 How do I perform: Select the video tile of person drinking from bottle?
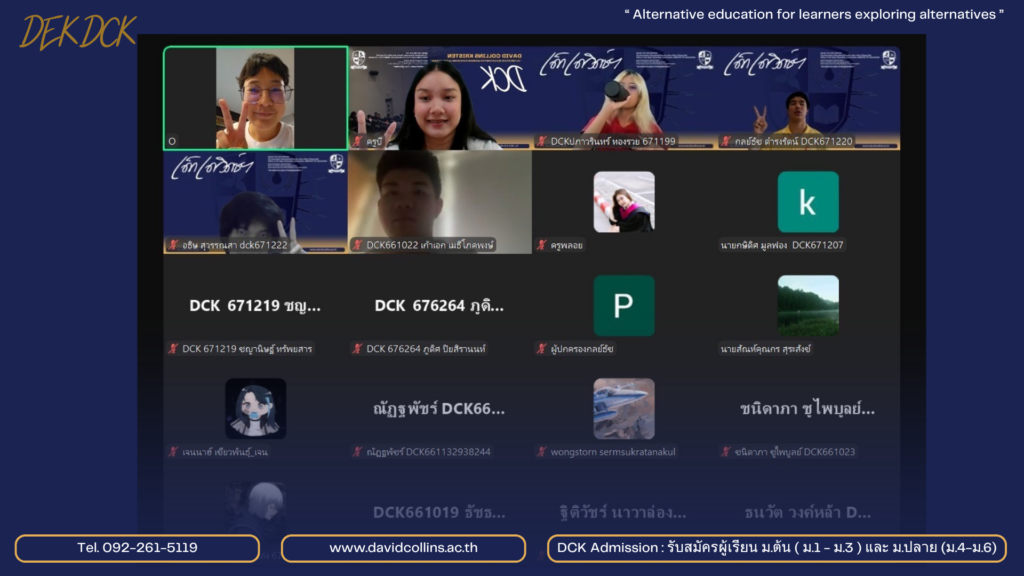tap(624, 98)
